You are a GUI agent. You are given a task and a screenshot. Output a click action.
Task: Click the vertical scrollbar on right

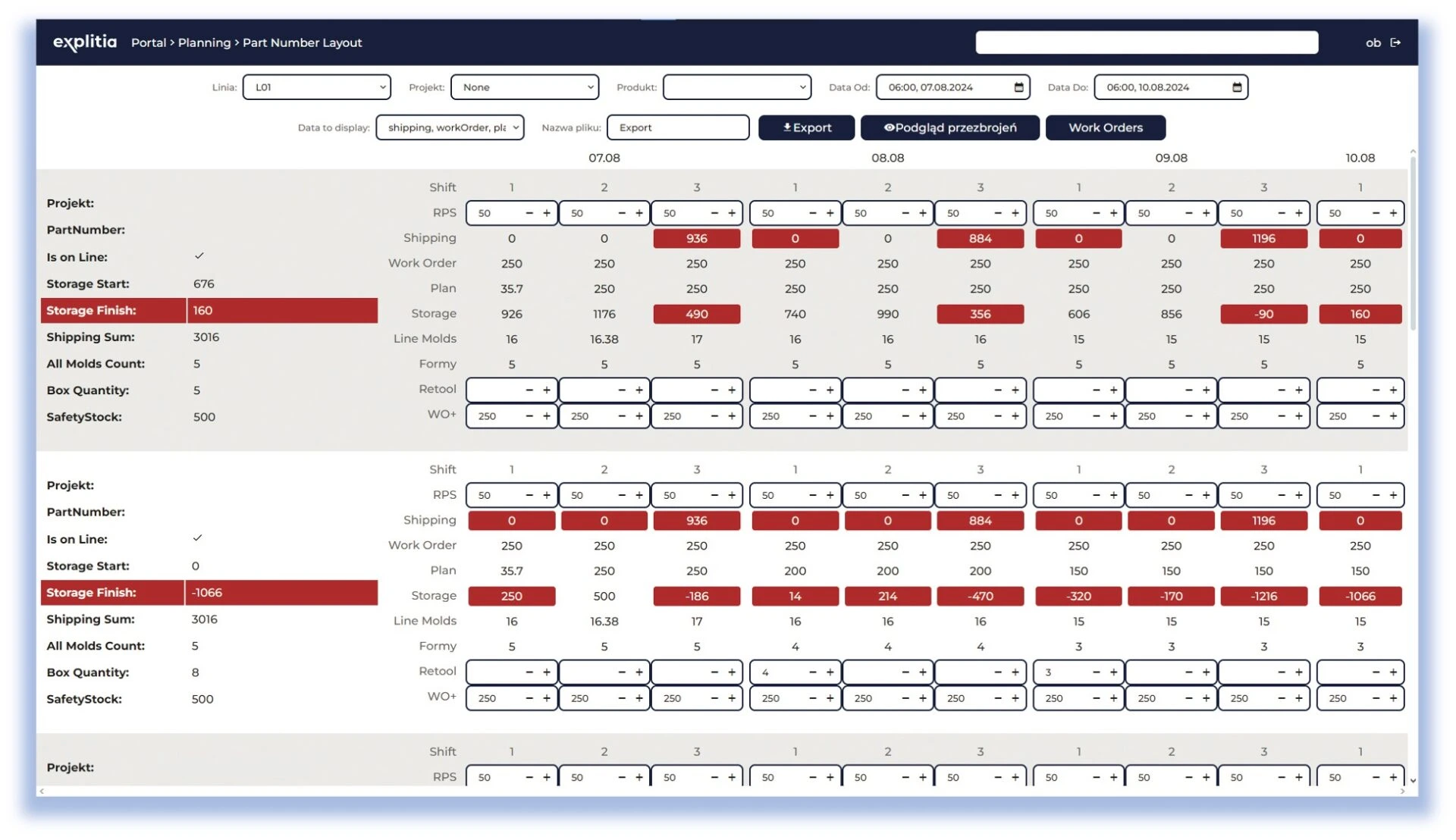[x=1412, y=243]
